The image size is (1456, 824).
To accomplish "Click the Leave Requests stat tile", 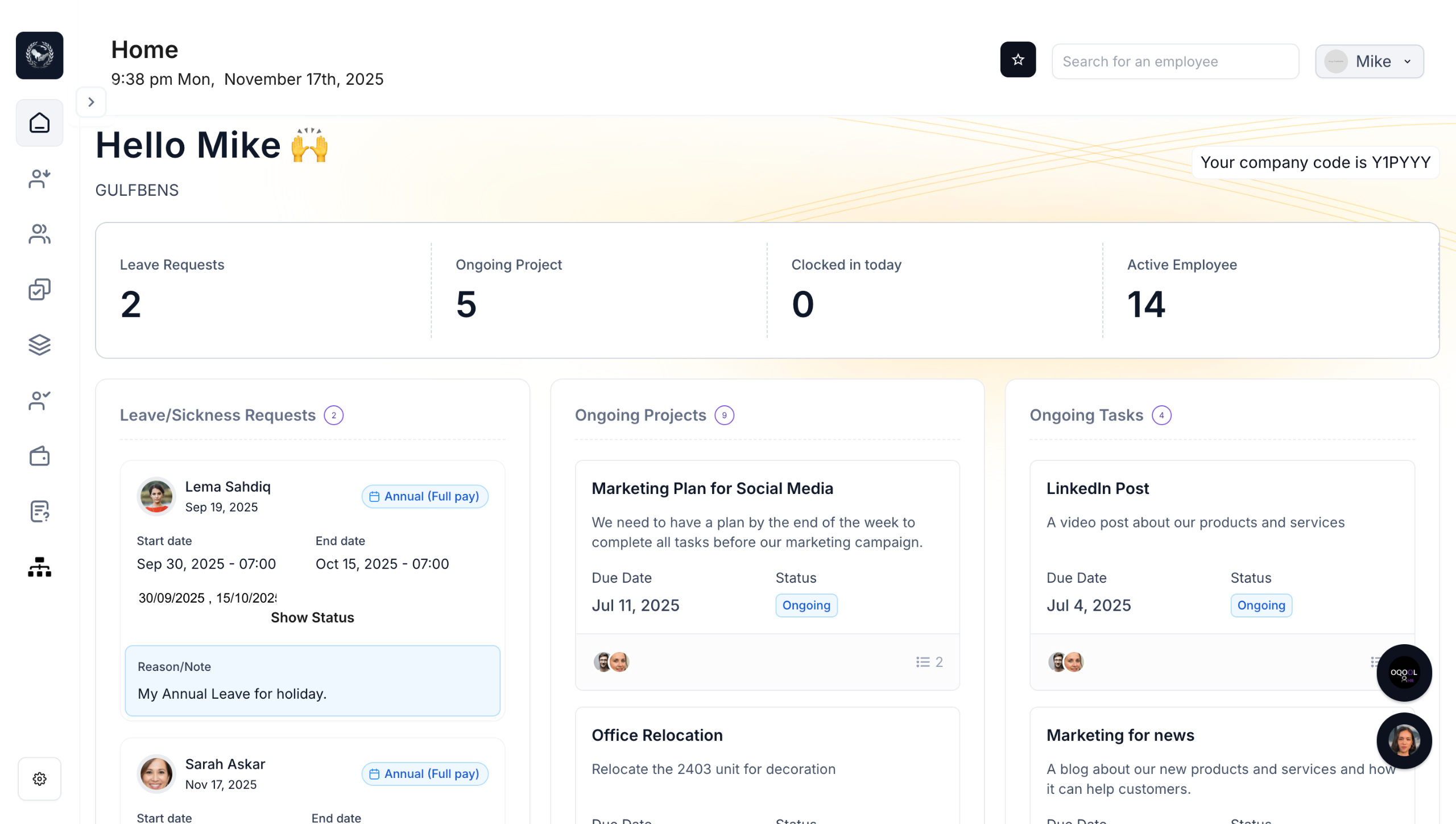I will (x=263, y=290).
